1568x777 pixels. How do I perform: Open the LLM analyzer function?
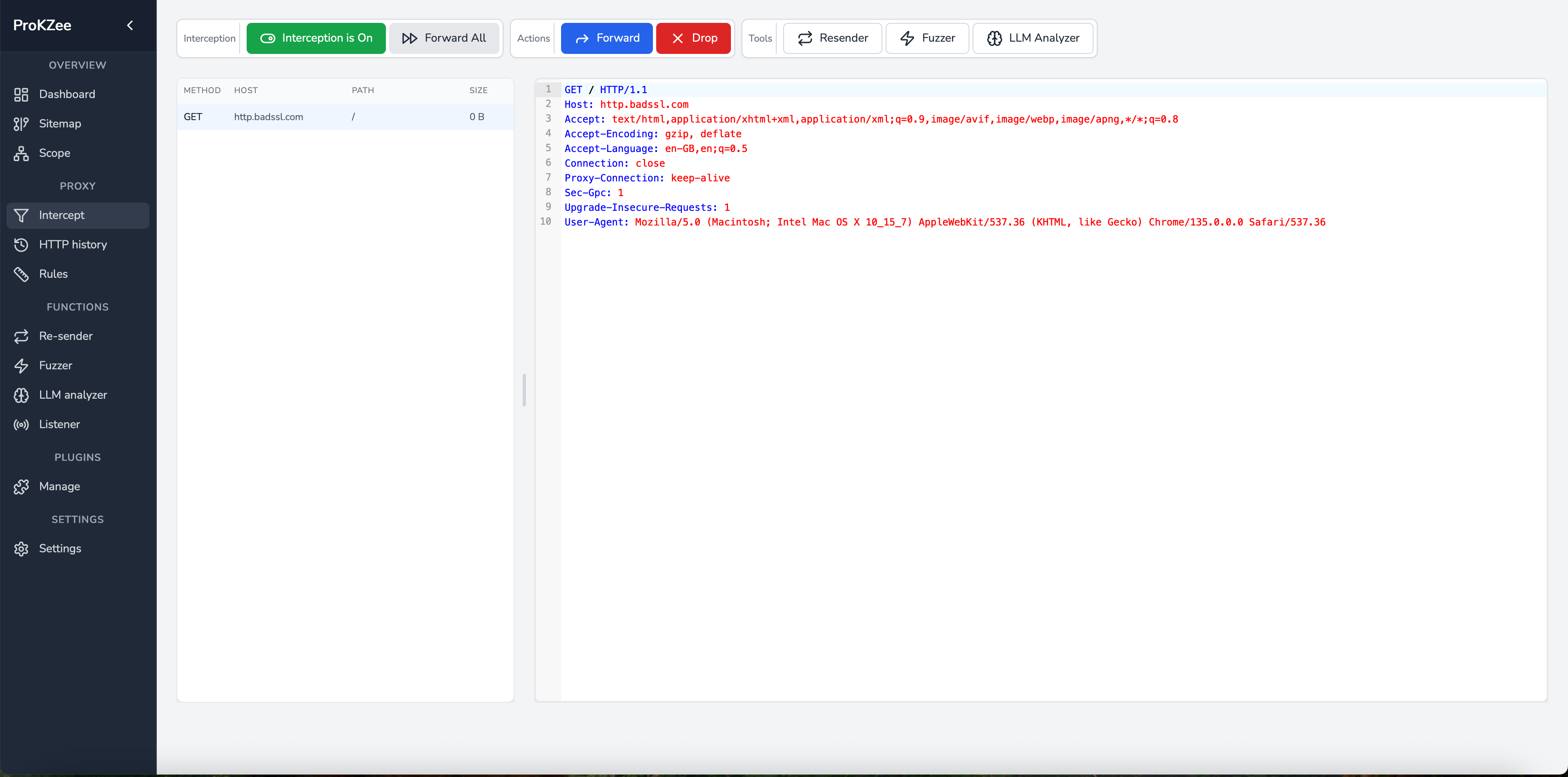[73, 395]
